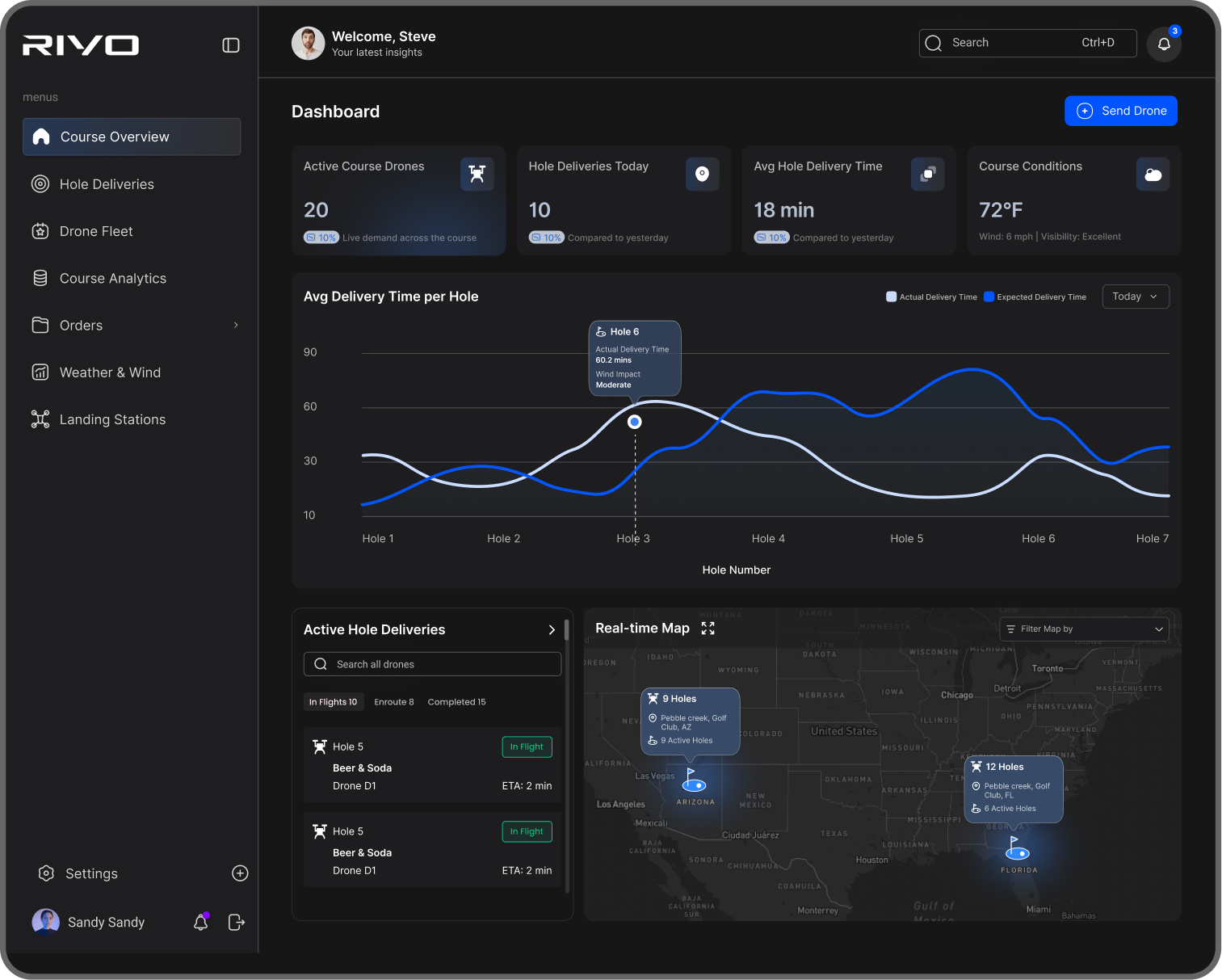Click the cloud icon on Course Conditions

click(x=1153, y=175)
